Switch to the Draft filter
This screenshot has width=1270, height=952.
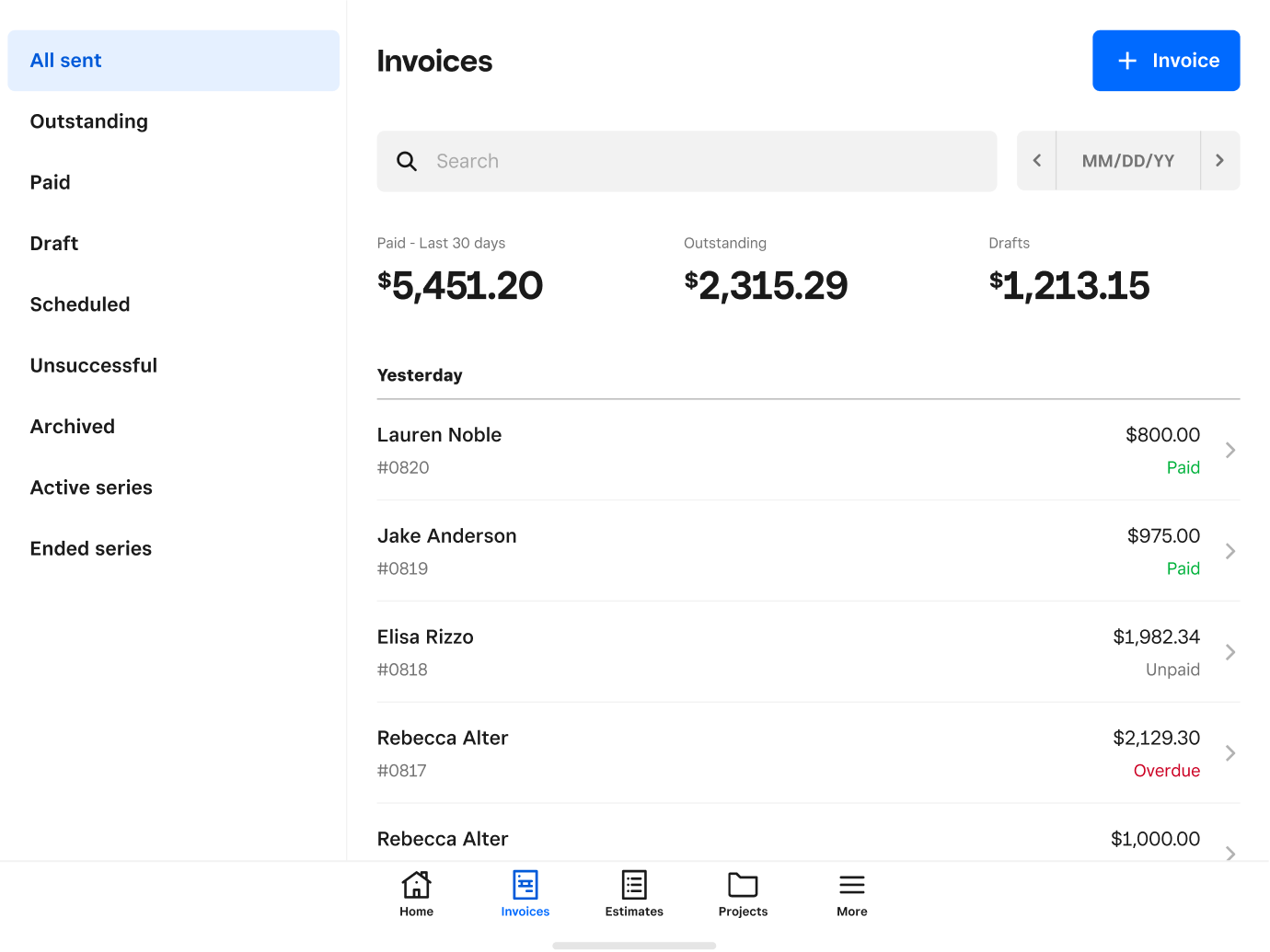[x=54, y=244]
